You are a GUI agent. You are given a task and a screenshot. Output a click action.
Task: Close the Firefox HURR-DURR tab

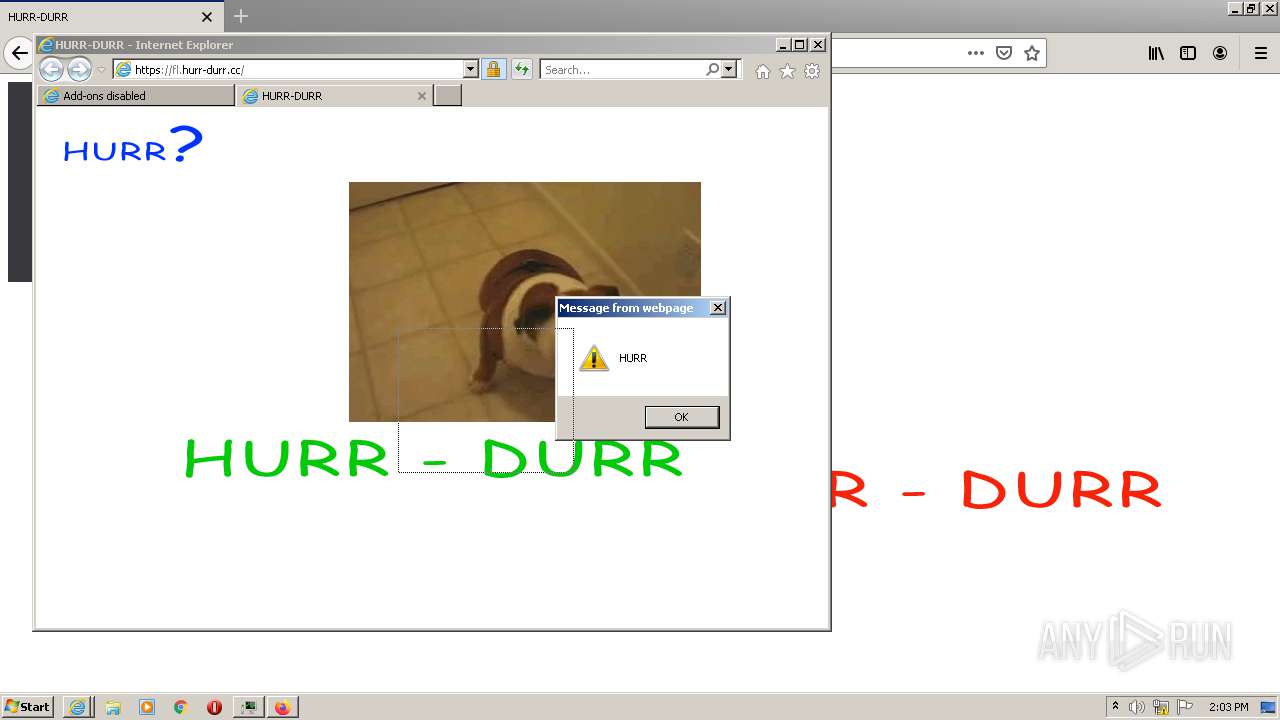(x=207, y=17)
